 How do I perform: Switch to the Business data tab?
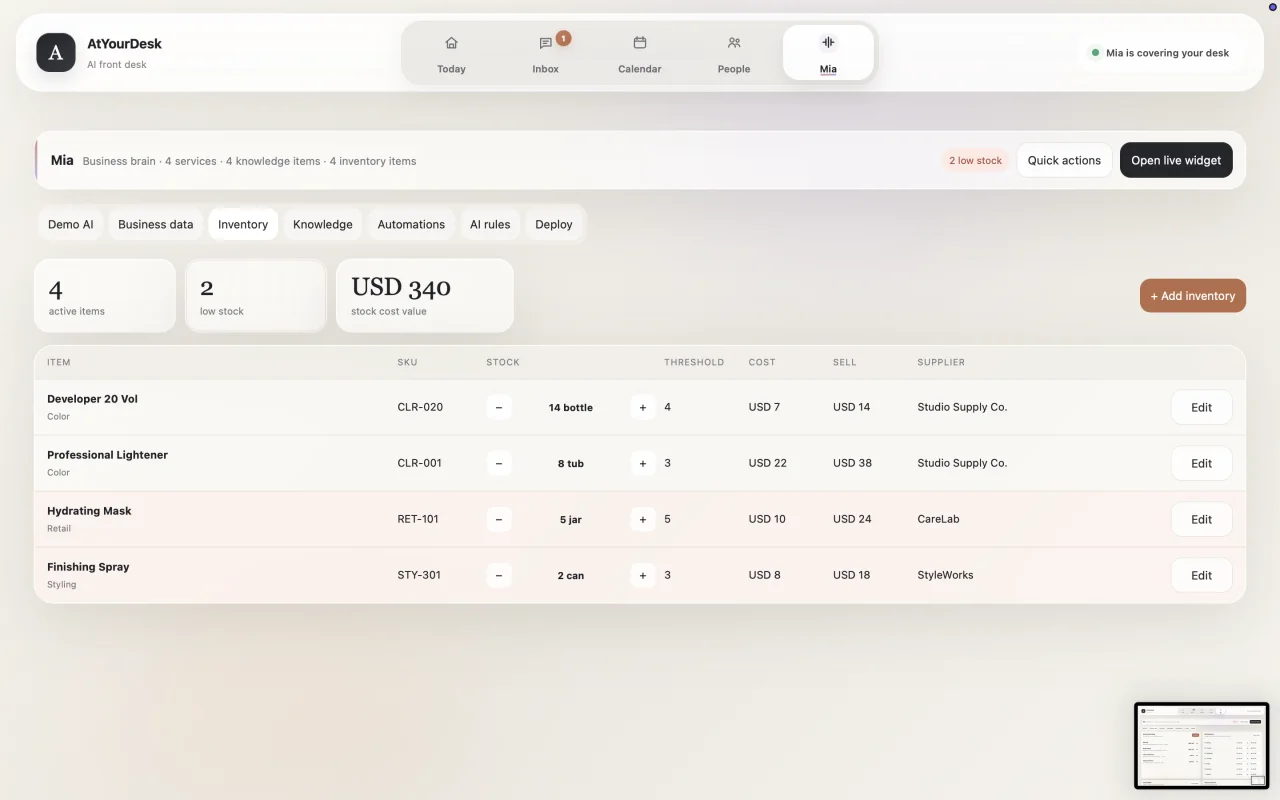click(156, 224)
